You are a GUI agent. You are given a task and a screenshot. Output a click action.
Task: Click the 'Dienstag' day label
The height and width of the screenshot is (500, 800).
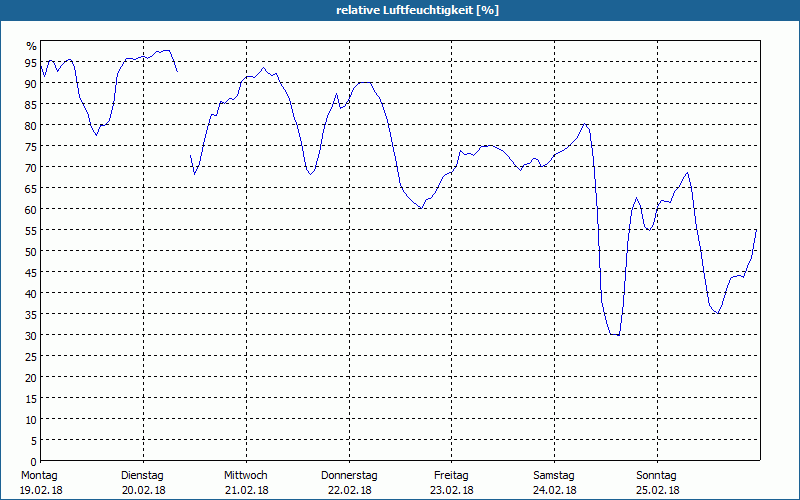142,476
